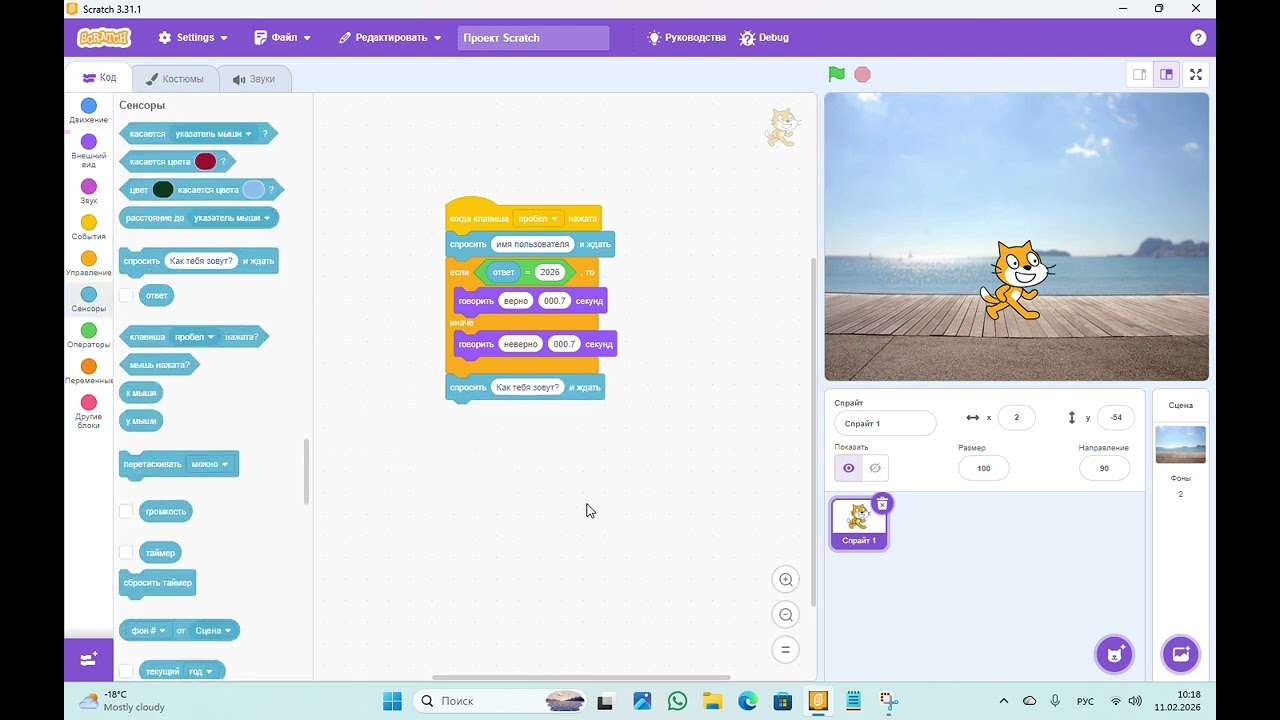Expand the расстояние до target dropdown
Viewport: 1280px width, 720px height.
(x=232, y=218)
